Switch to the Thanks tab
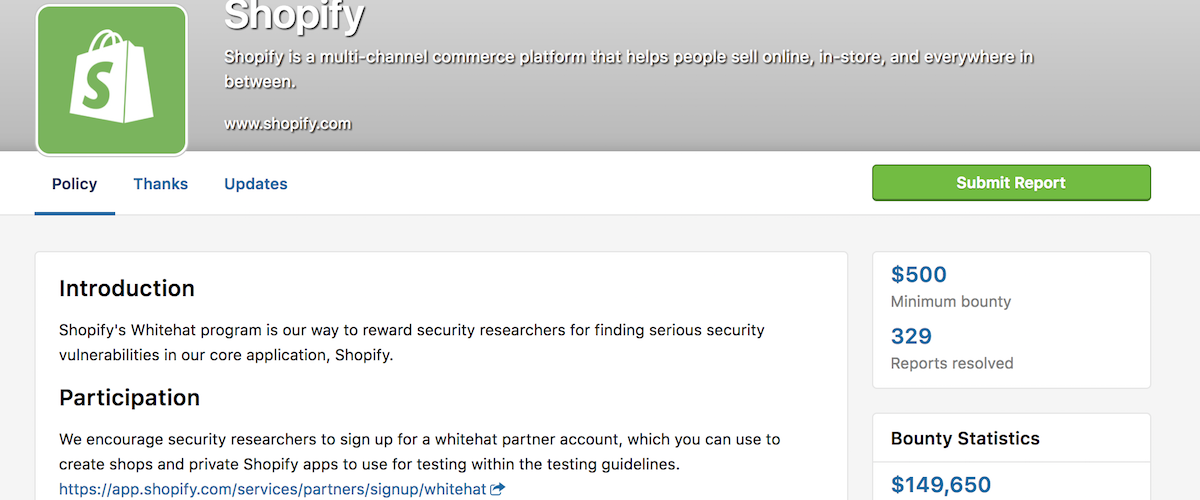This screenshot has width=1200, height=500. (161, 184)
